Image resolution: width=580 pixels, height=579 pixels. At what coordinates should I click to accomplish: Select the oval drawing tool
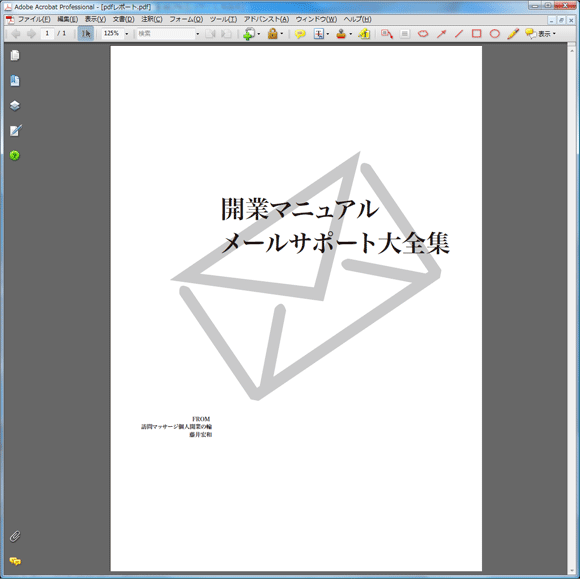coord(495,34)
